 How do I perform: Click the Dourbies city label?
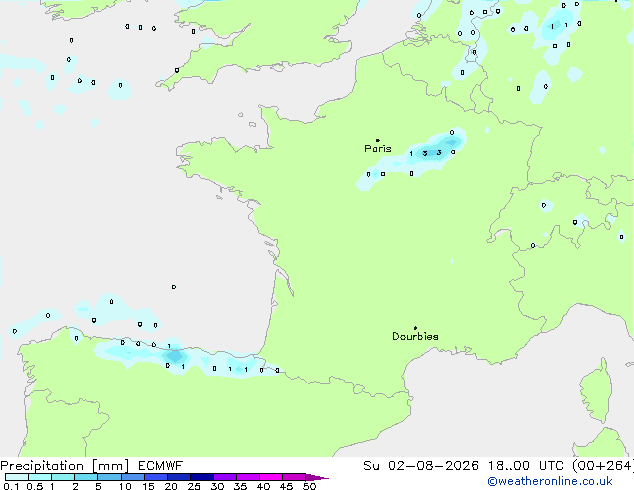click(415, 336)
